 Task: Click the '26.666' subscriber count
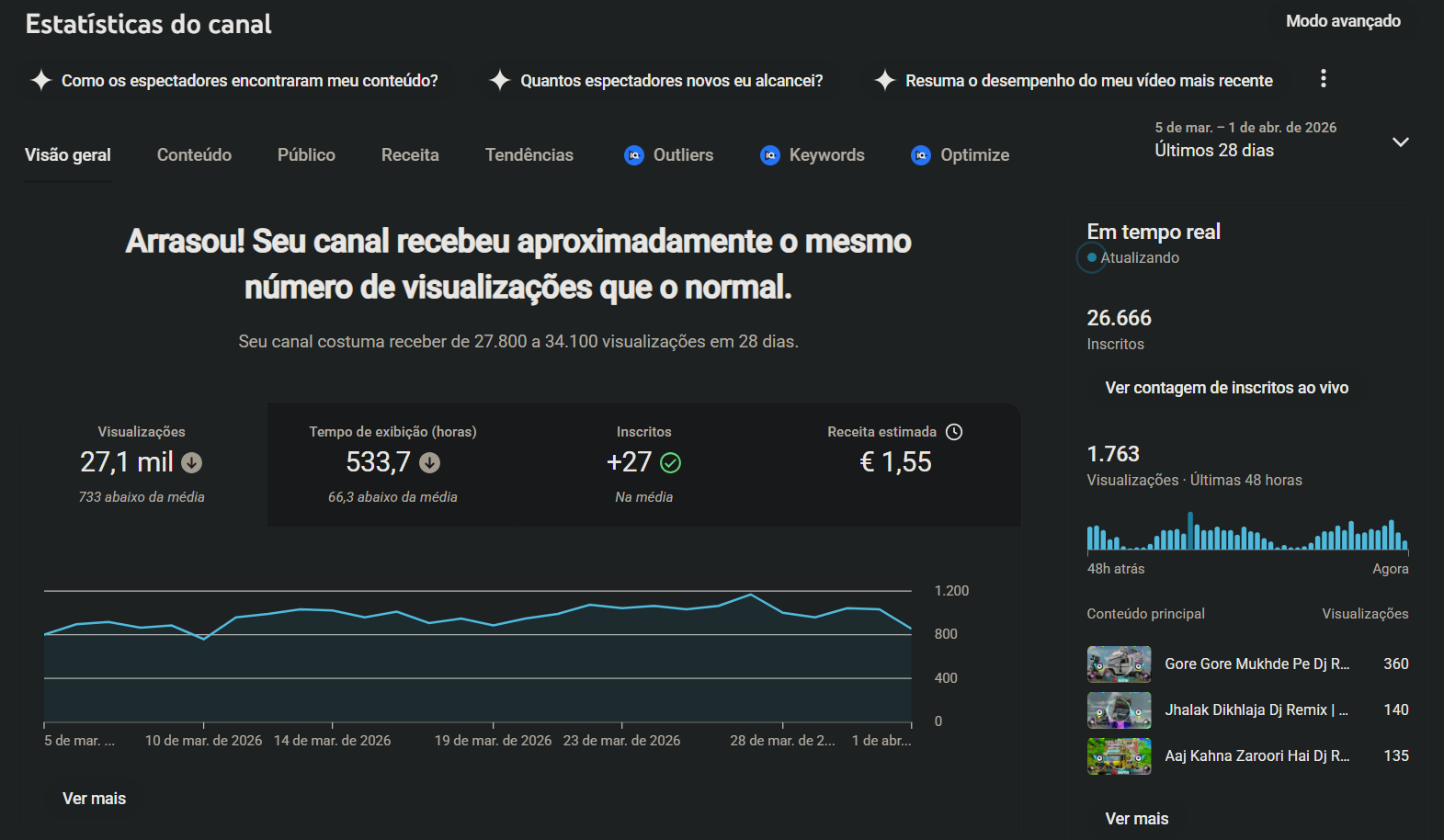[1119, 318]
